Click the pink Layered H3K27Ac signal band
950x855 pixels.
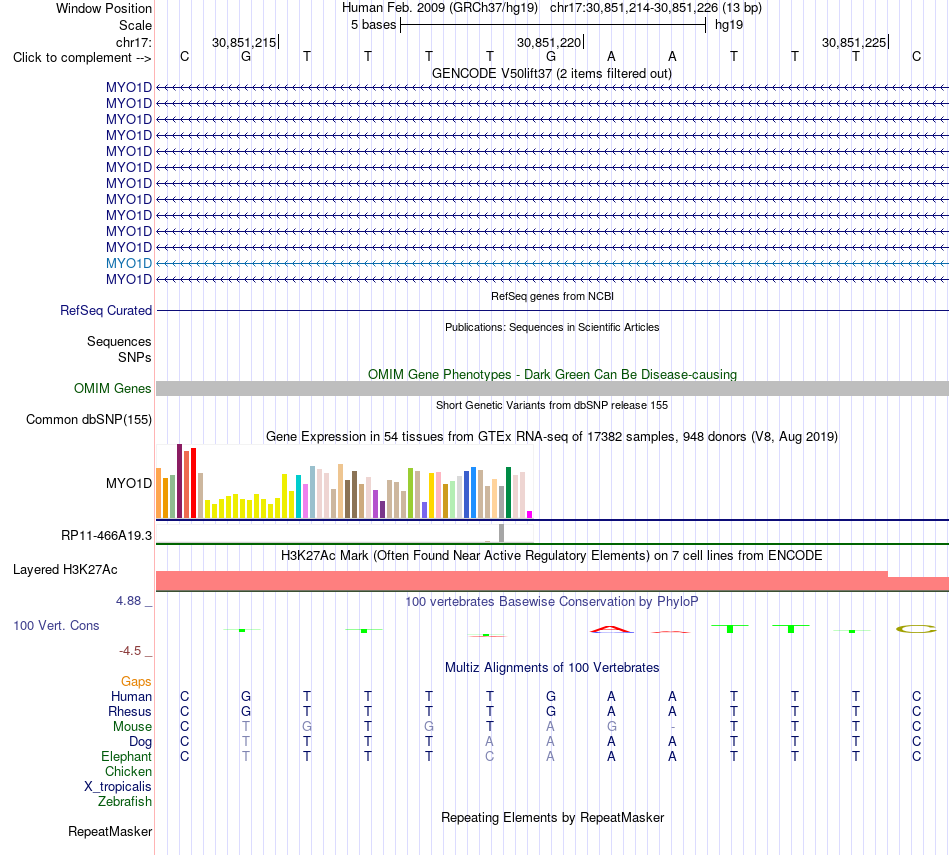click(x=552, y=581)
